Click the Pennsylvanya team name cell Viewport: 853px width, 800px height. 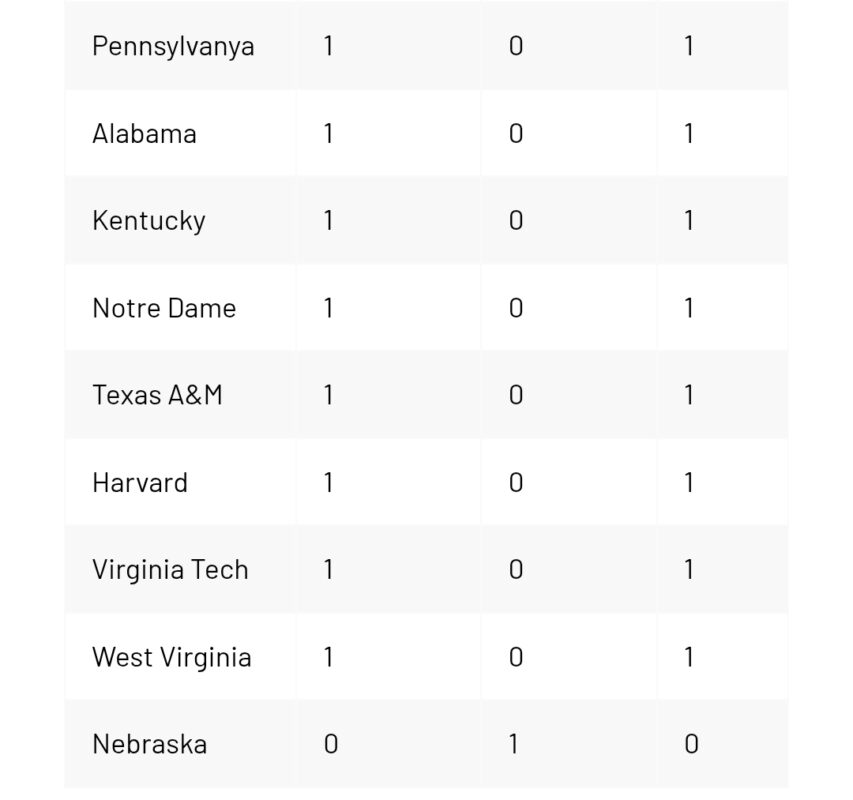click(x=173, y=46)
